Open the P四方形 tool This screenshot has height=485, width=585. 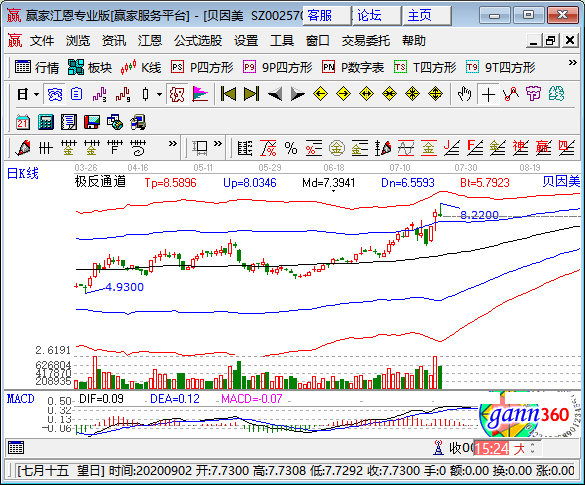coord(202,68)
